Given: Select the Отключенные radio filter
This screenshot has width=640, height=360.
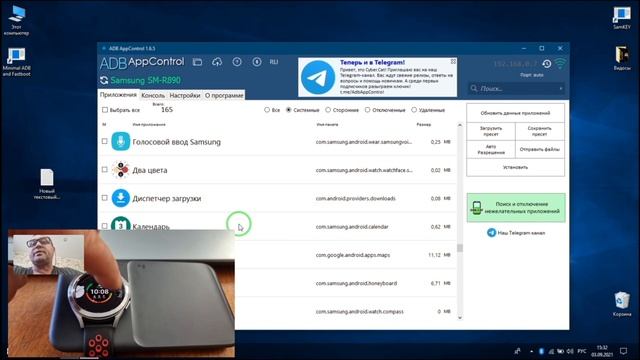Looking at the screenshot, I should pyautogui.click(x=367, y=110).
